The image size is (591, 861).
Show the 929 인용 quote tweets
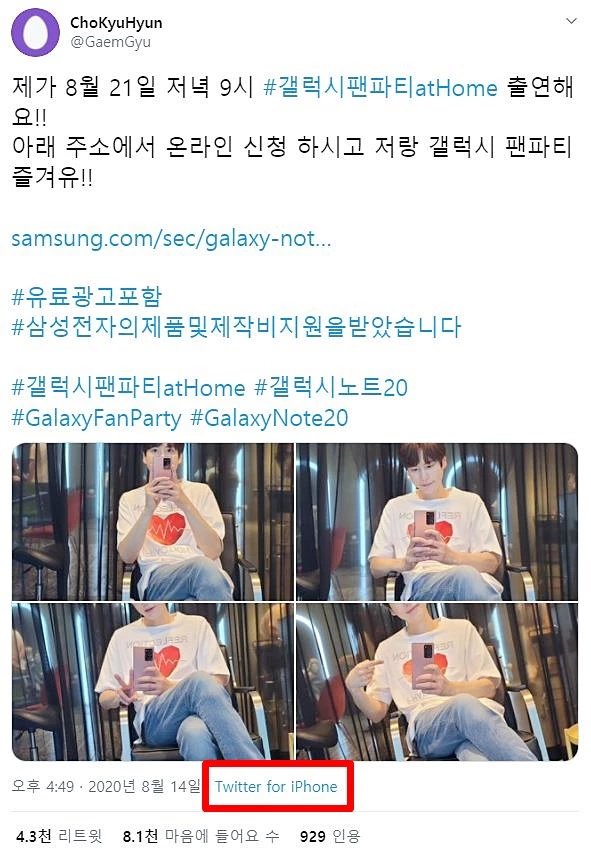pos(330,836)
